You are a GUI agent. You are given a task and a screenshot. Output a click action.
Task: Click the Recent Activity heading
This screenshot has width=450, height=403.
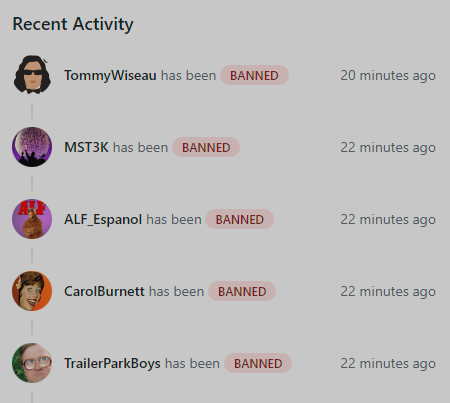click(73, 24)
